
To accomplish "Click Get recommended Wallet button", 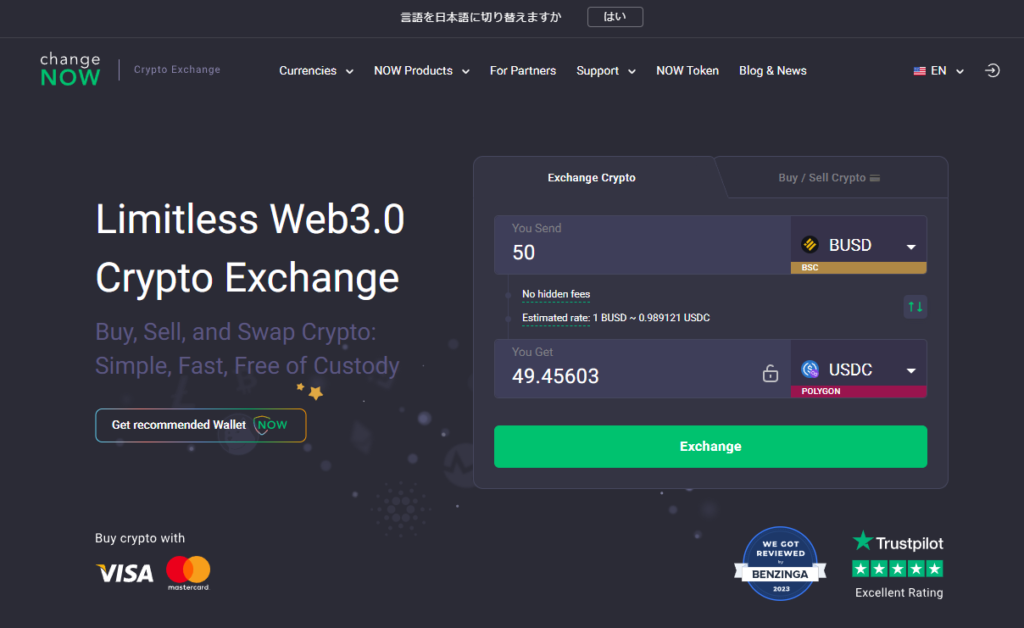I will pos(200,425).
